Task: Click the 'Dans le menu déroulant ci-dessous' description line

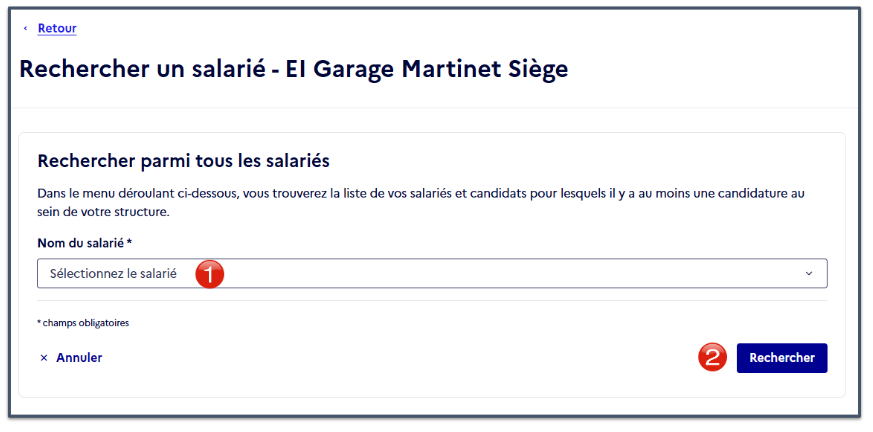Action: 421,194
